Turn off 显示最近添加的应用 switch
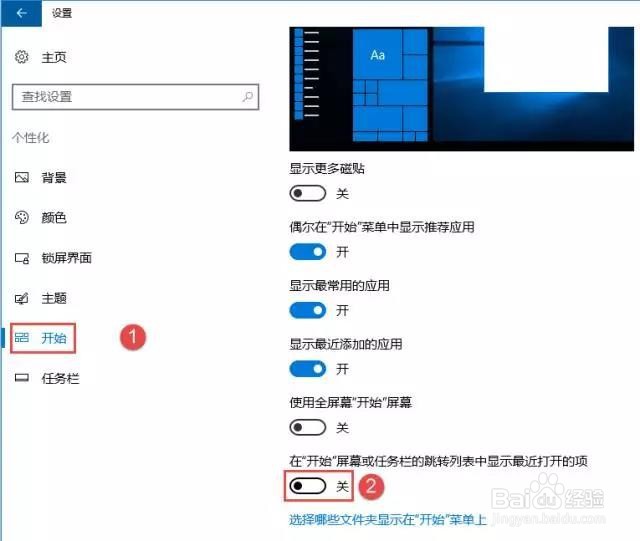Viewport: 640px width, 541px height. tap(308, 369)
